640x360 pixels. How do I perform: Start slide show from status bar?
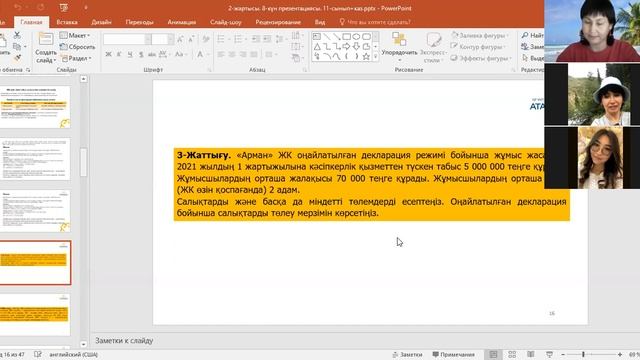click(549, 355)
